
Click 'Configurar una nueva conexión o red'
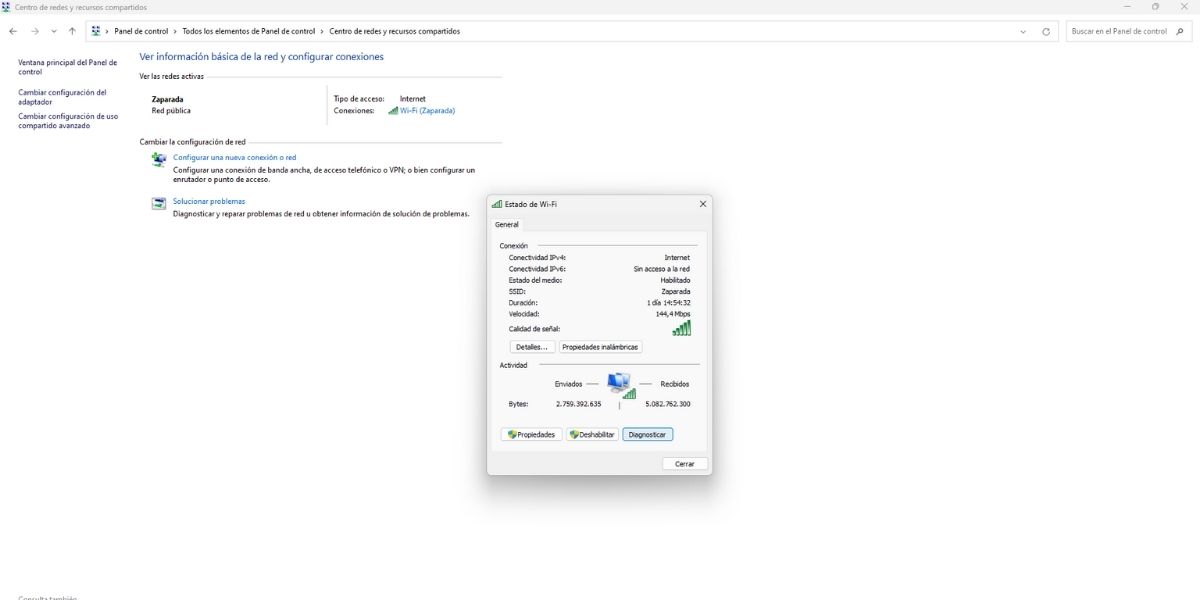coord(235,158)
